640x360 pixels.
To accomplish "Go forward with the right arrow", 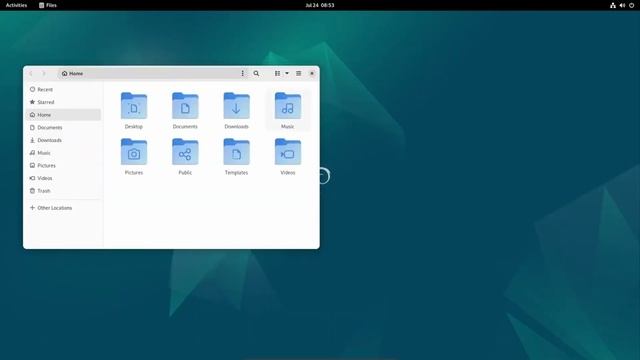I will pyautogui.click(x=44, y=73).
